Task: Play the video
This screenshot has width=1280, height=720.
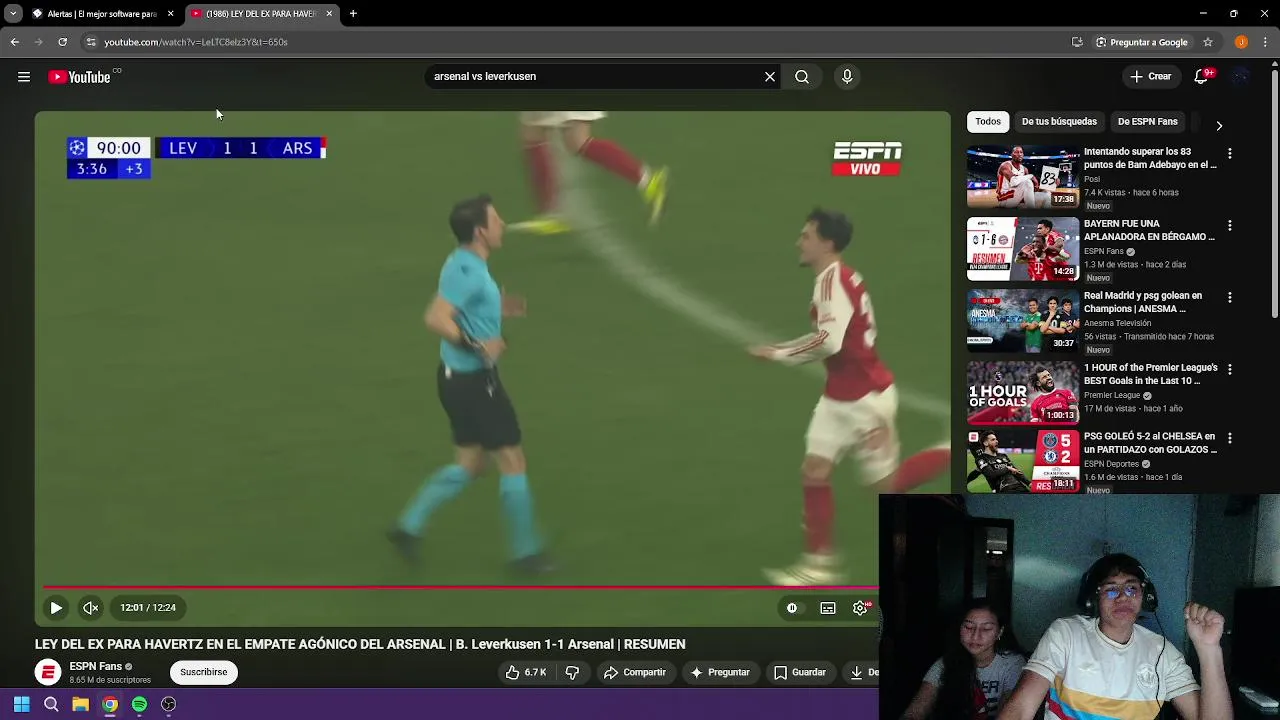Action: tap(56, 607)
